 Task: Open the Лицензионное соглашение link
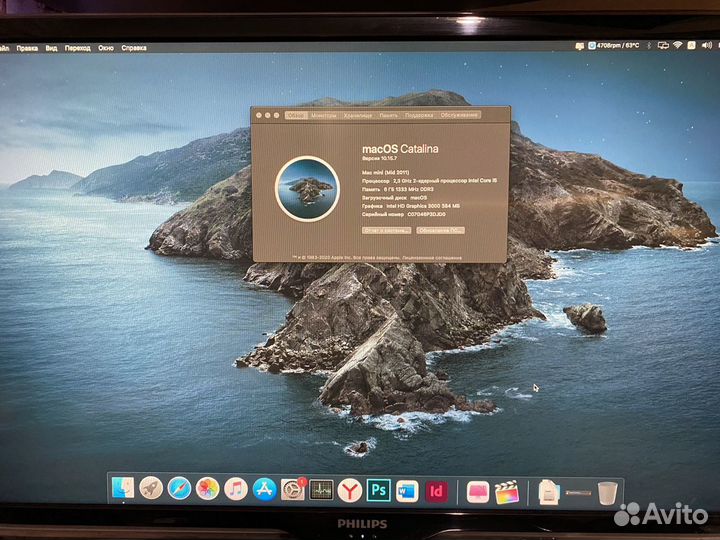click(x=432, y=258)
